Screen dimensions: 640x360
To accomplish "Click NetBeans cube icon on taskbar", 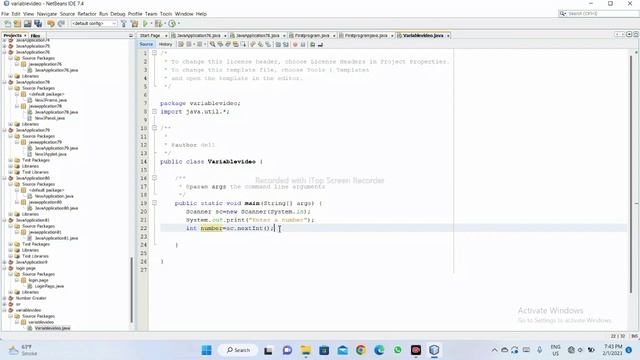I will 434,350.
